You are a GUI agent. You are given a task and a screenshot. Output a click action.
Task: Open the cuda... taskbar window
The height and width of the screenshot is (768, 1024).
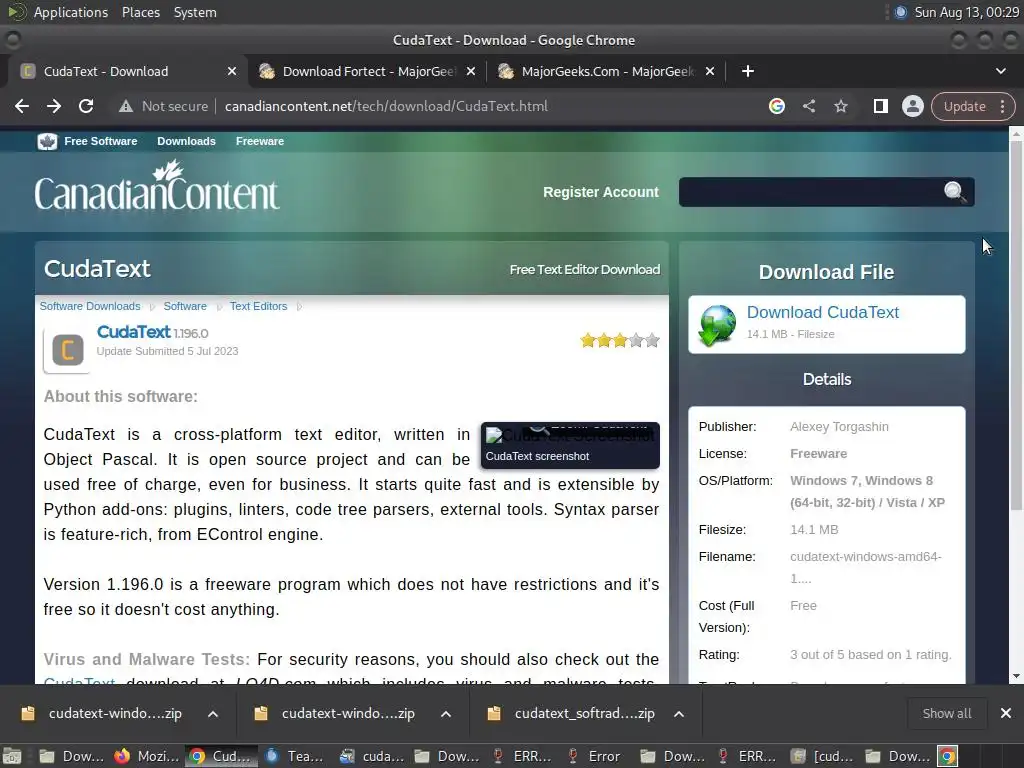pos(372,756)
